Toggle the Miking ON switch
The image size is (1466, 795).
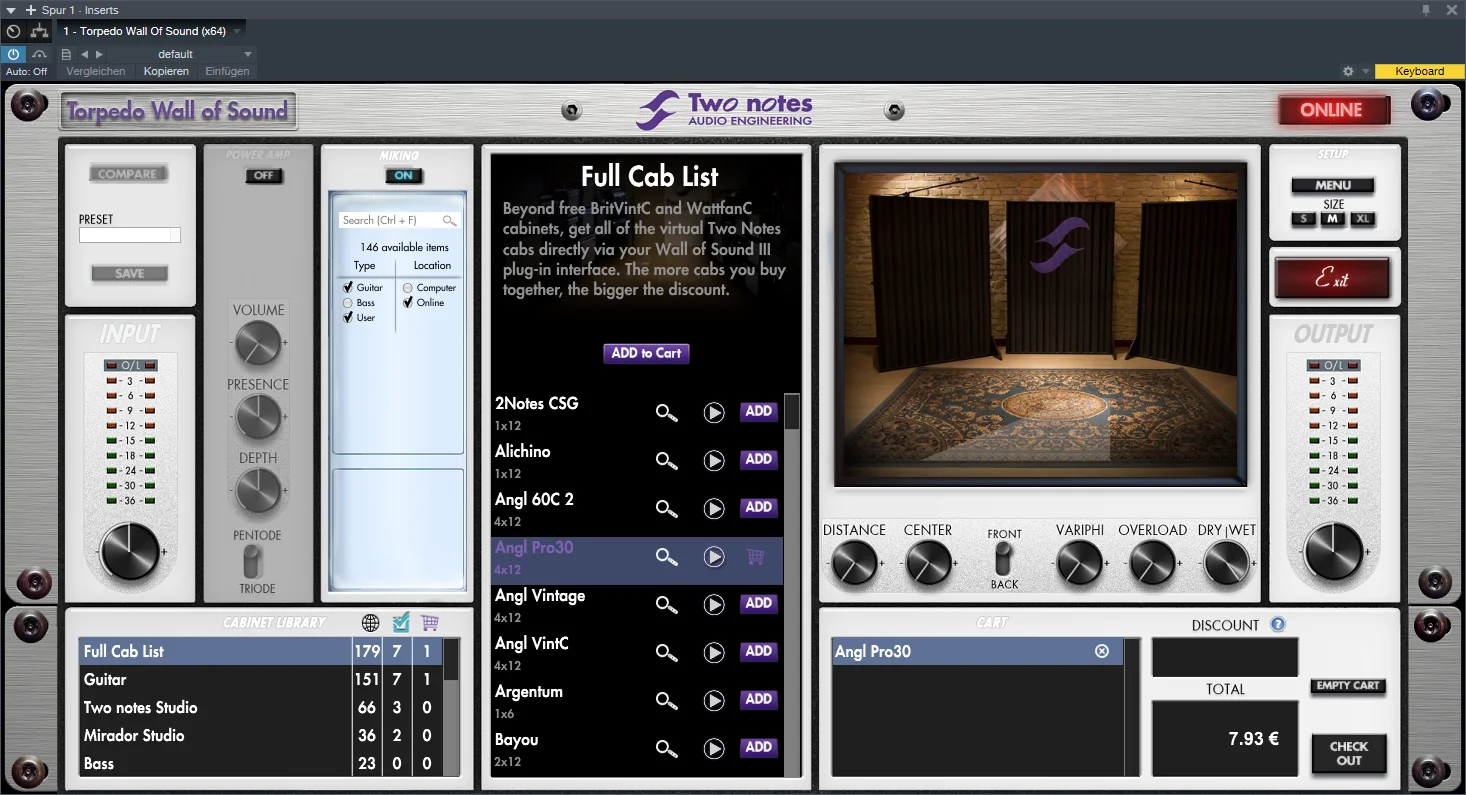coord(404,176)
